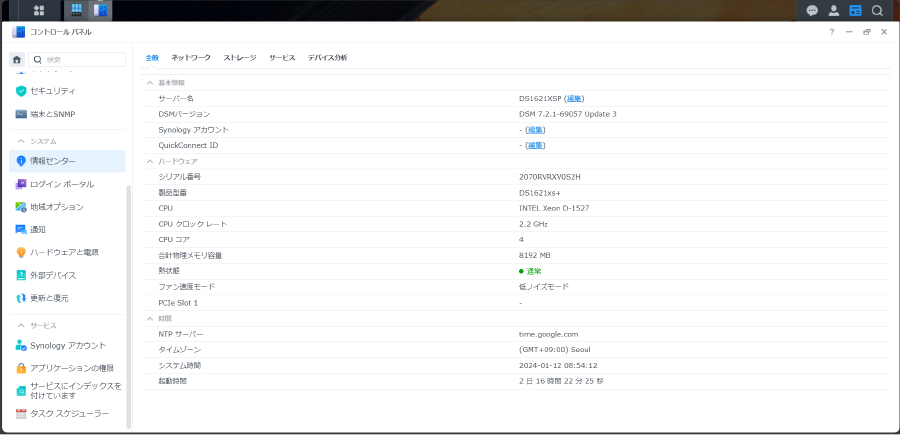Open タスク スケジューラー in the sidebar
This screenshot has width=900, height=435.
click(x=67, y=414)
